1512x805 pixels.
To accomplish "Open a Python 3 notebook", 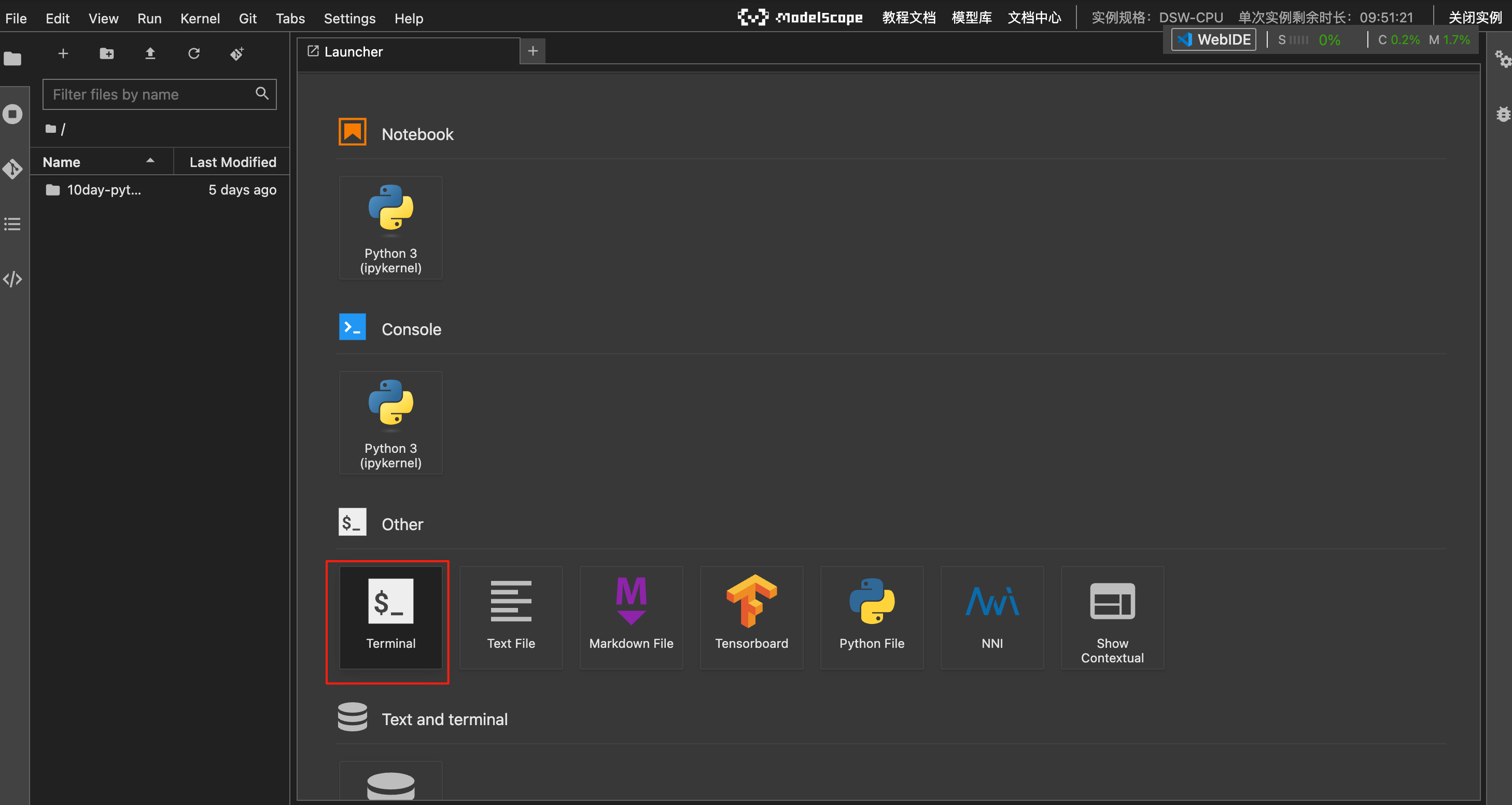I will coord(390,228).
